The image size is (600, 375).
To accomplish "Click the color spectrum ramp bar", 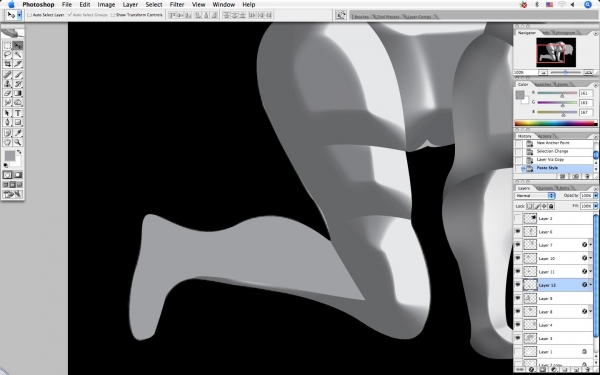I will tap(556, 123).
